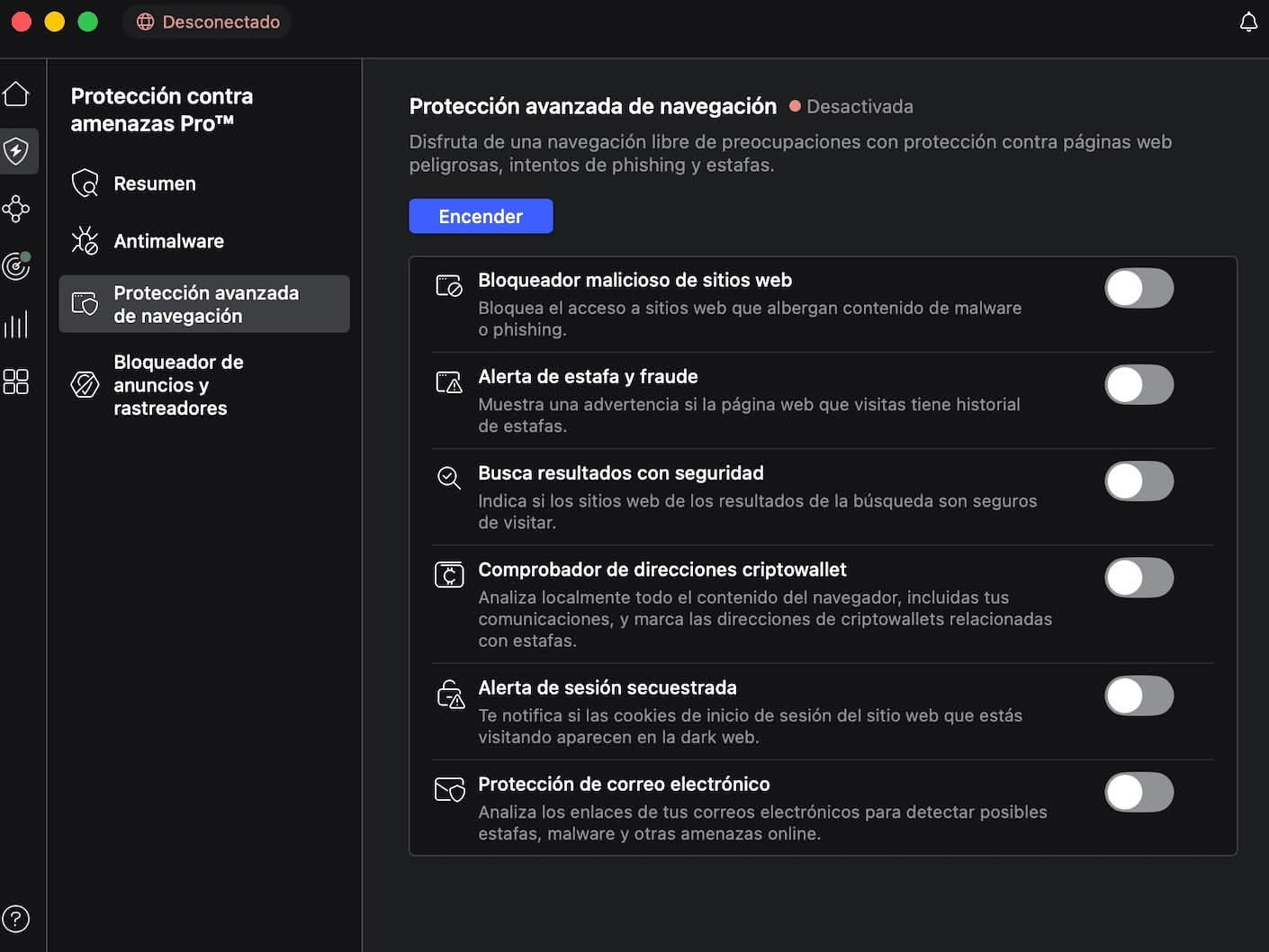Screen dimensions: 1269x952
Task: Enable Protección de correo electrónico toggle
Action: tap(1138, 793)
